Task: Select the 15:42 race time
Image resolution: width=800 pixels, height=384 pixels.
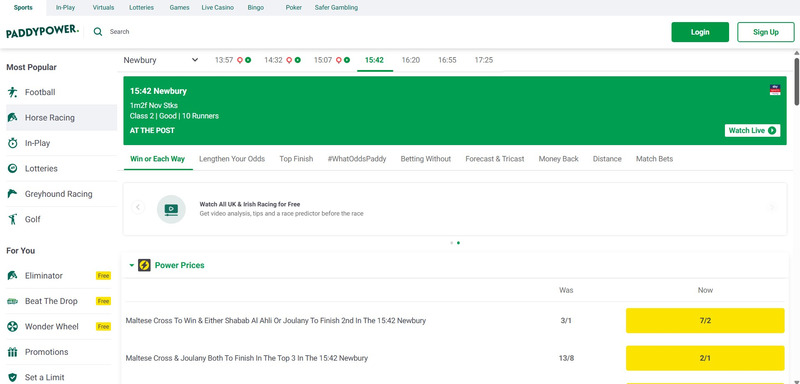Action: [374, 60]
